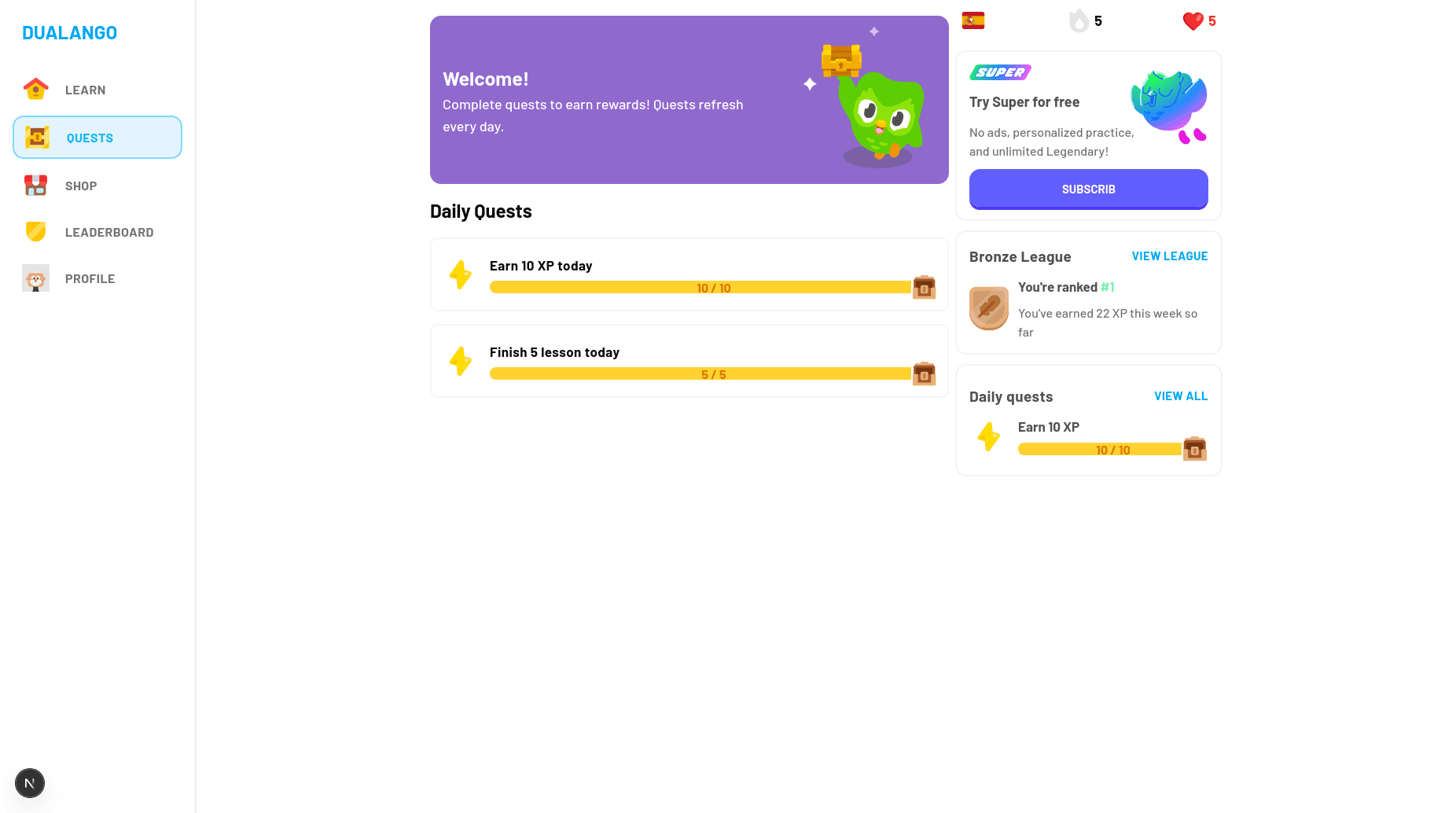
Task: Click View All daily quests link
Action: [x=1180, y=396]
